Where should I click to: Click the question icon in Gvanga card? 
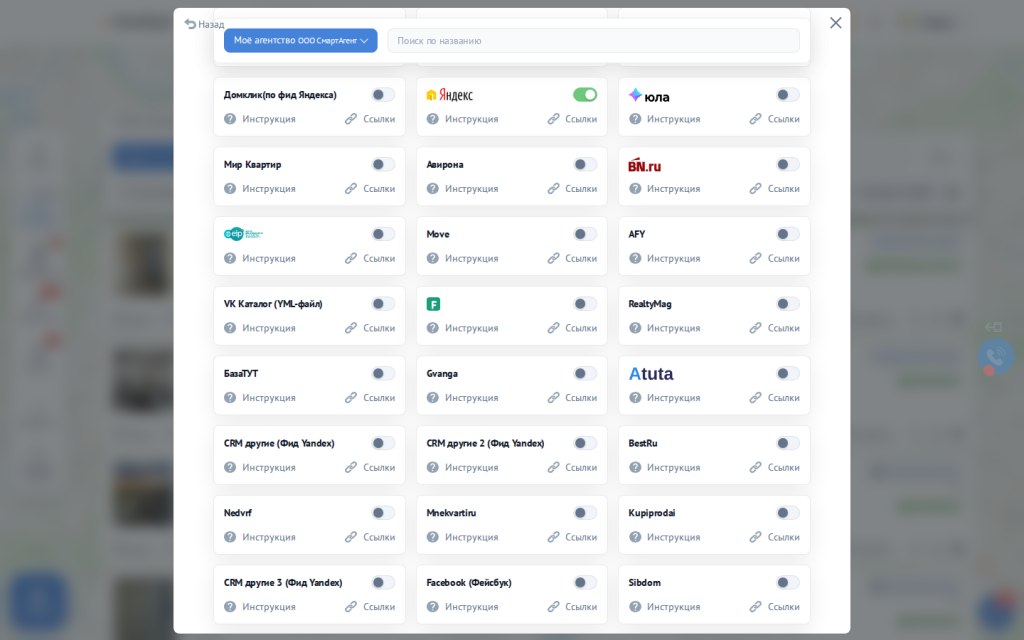tap(432, 398)
